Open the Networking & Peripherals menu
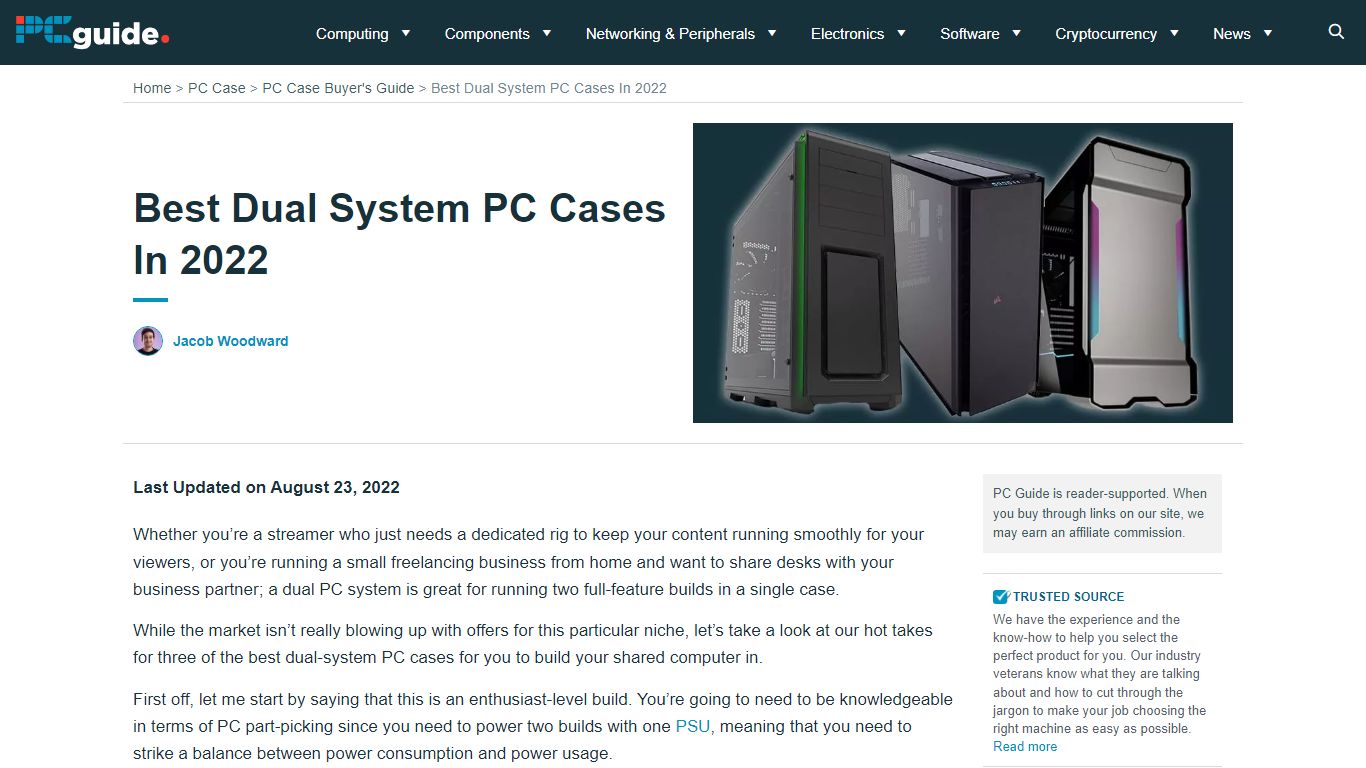The image size is (1366, 768). tap(670, 33)
